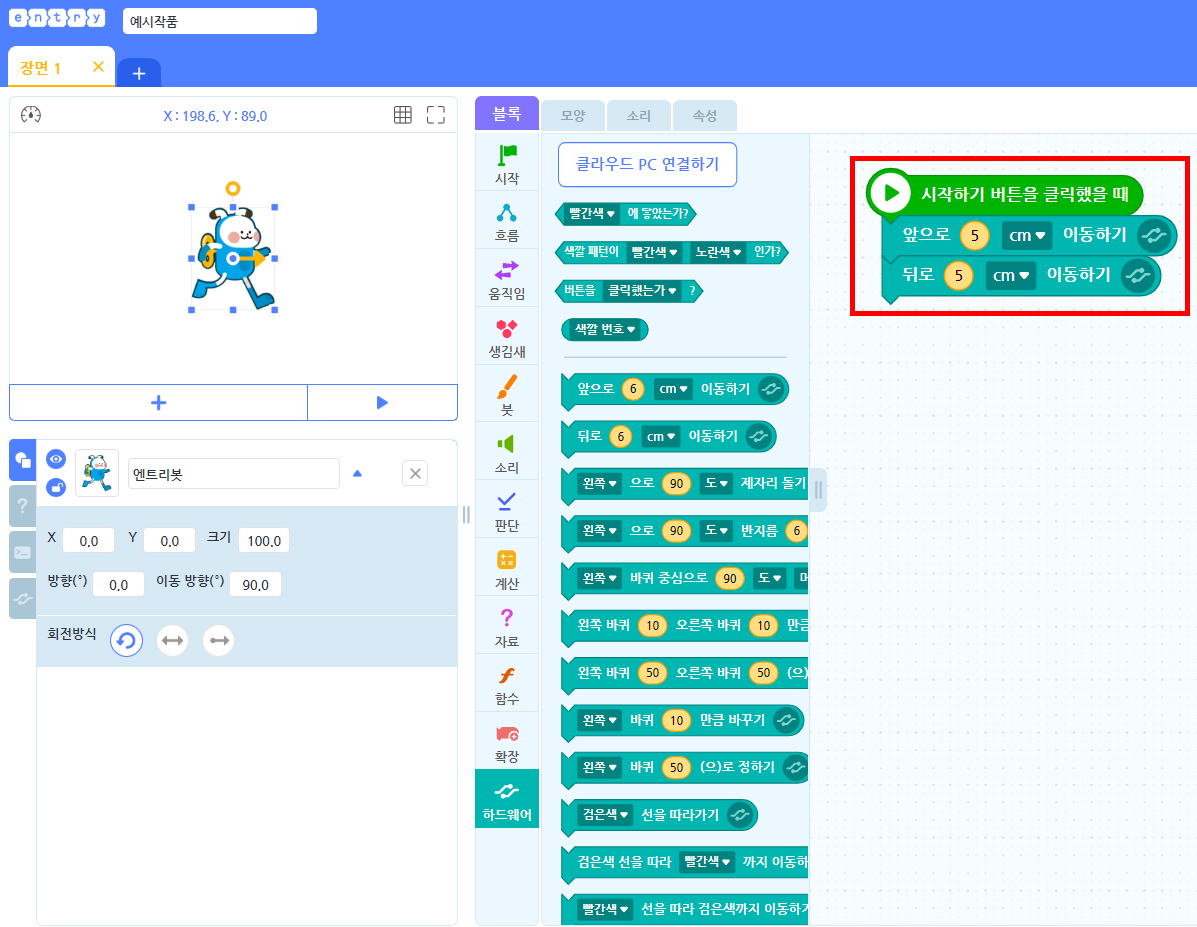Click the 이동 방향 field
This screenshot has width=1197, height=927.
click(255, 584)
